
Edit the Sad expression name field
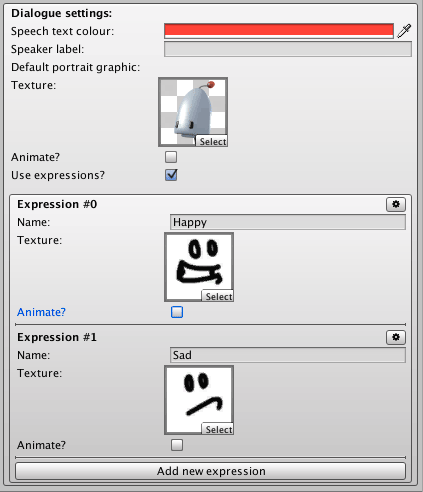point(288,355)
